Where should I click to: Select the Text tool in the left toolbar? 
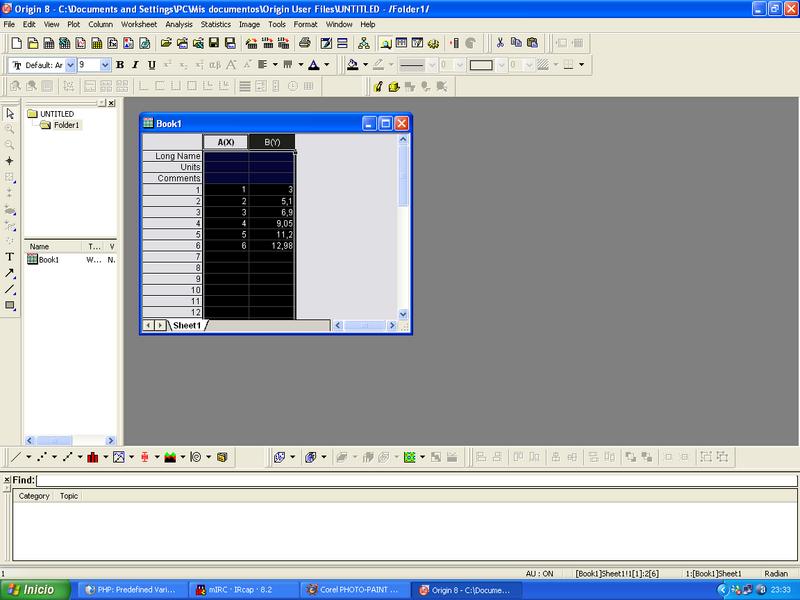click(x=10, y=257)
